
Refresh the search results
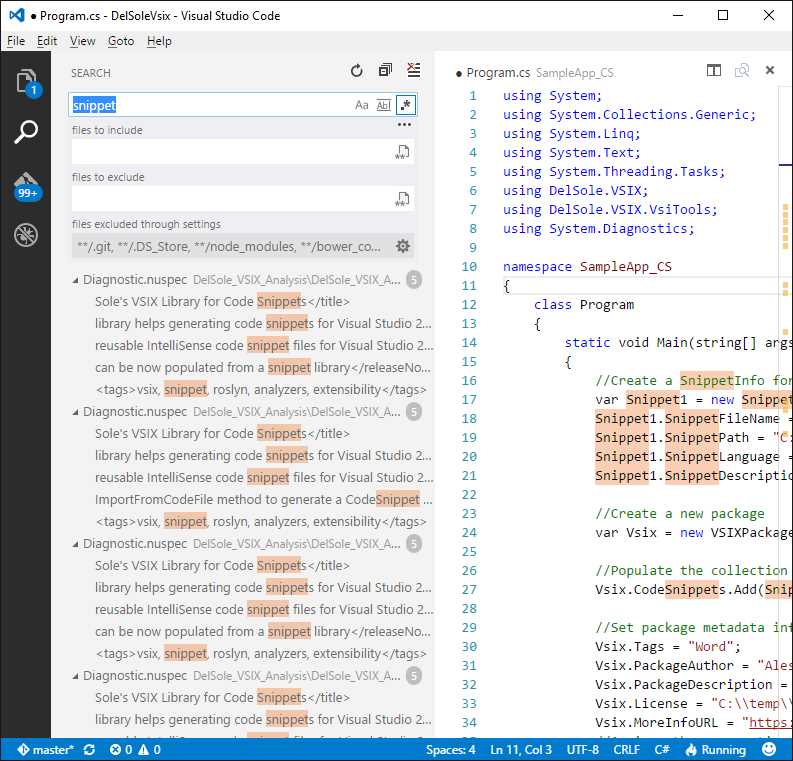[x=357, y=71]
